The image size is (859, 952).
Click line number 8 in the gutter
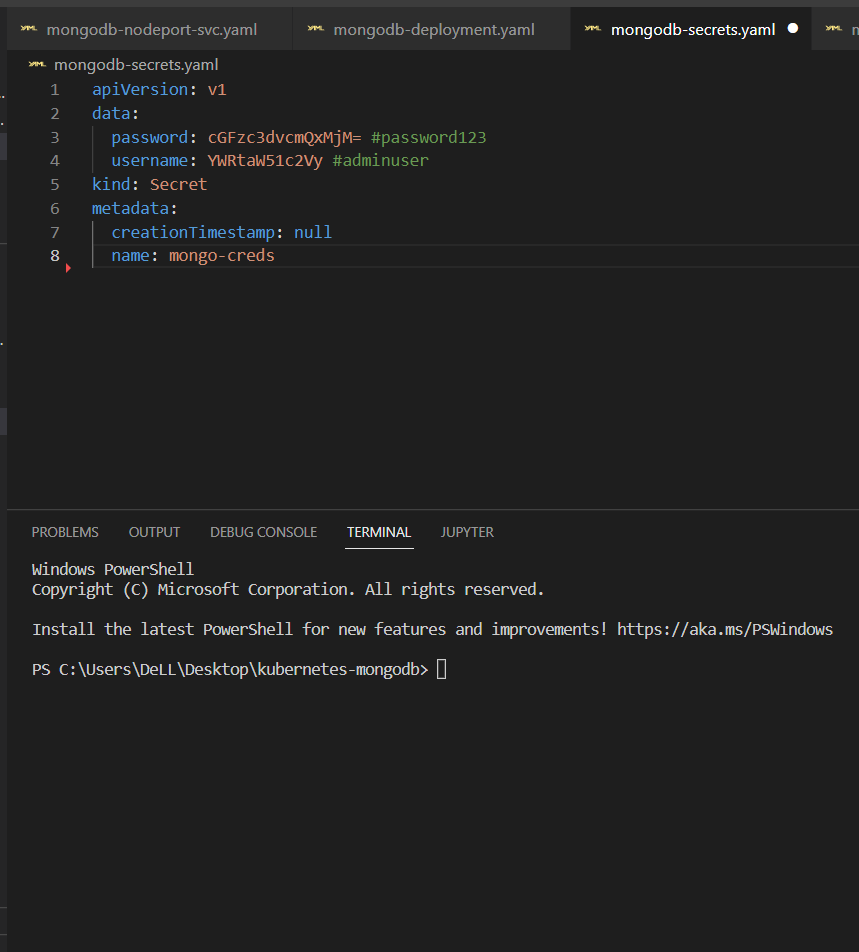click(x=54, y=256)
